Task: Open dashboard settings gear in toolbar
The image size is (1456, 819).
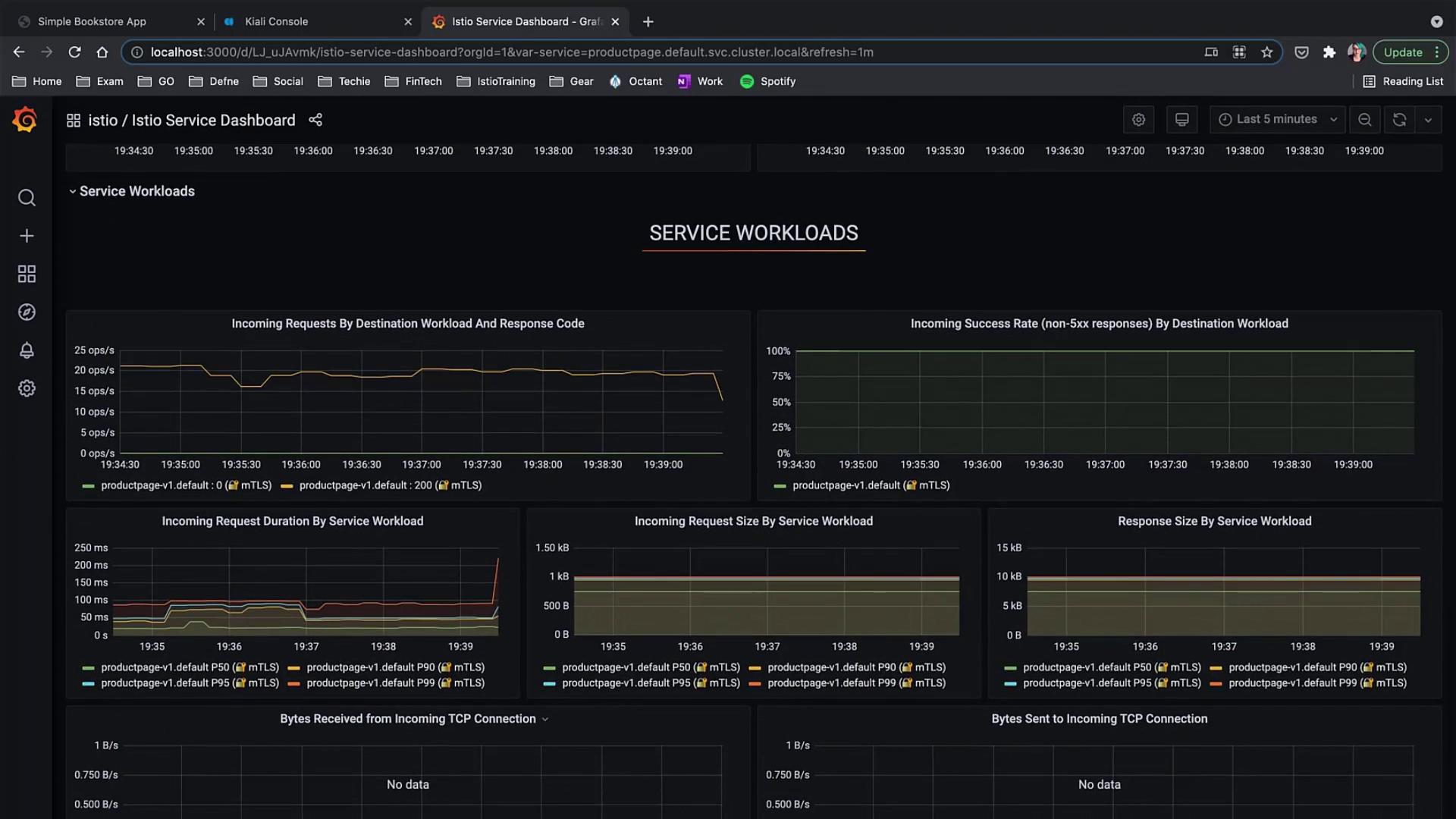Action: (1138, 120)
